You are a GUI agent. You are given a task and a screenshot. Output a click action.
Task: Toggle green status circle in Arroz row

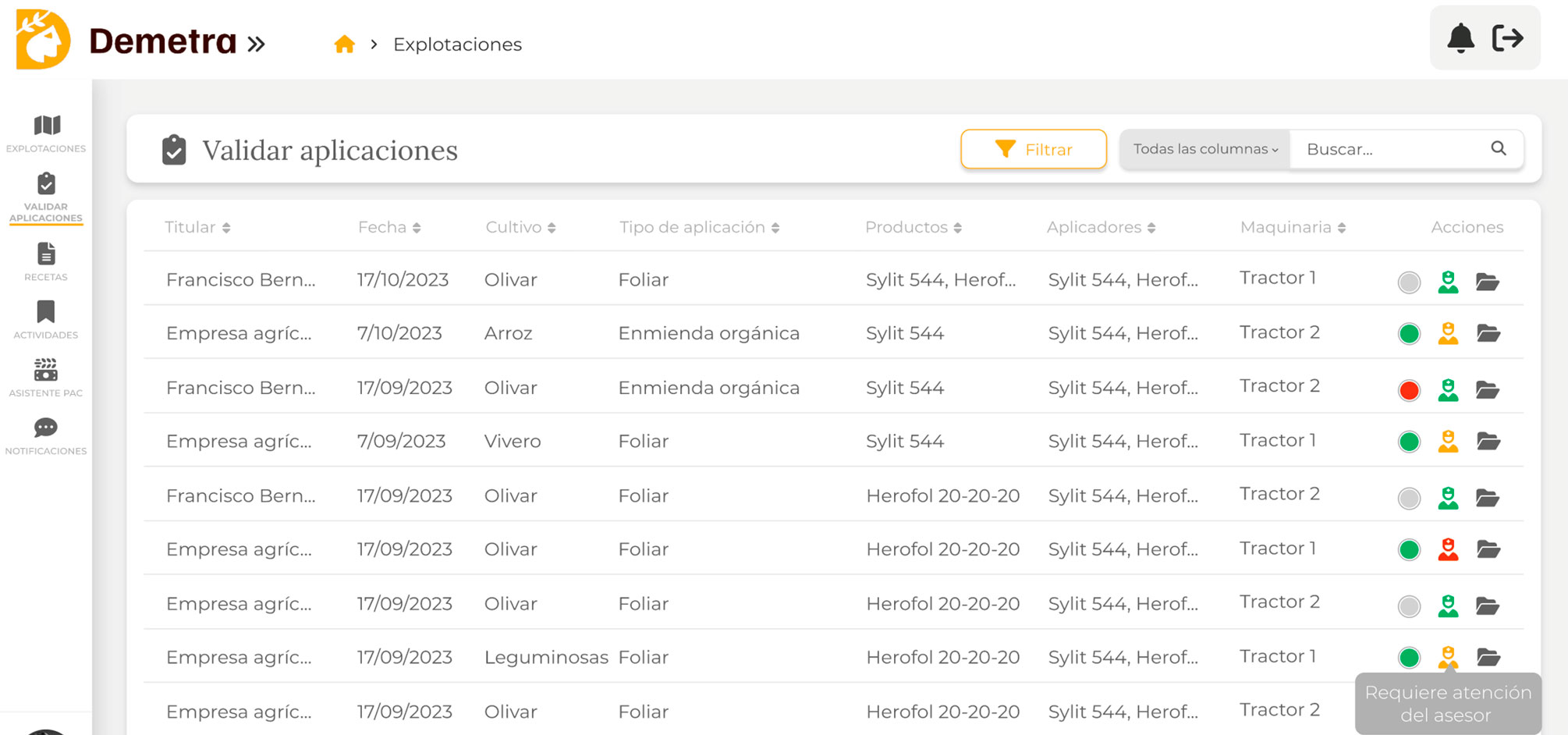coord(1409,334)
